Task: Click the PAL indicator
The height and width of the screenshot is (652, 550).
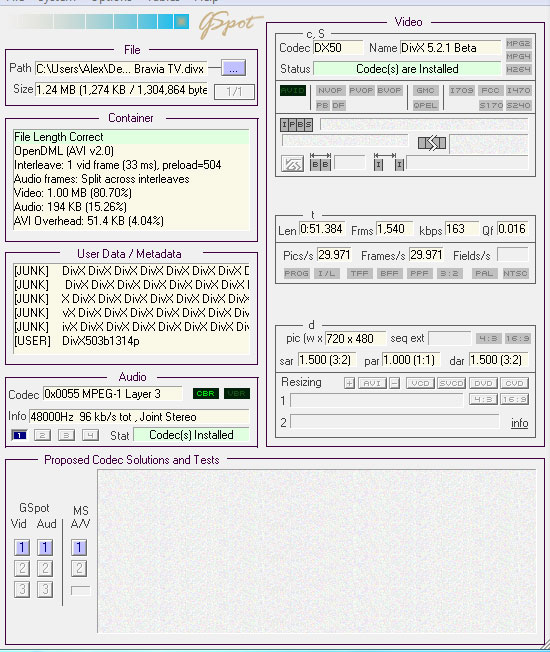Action: coord(484,273)
